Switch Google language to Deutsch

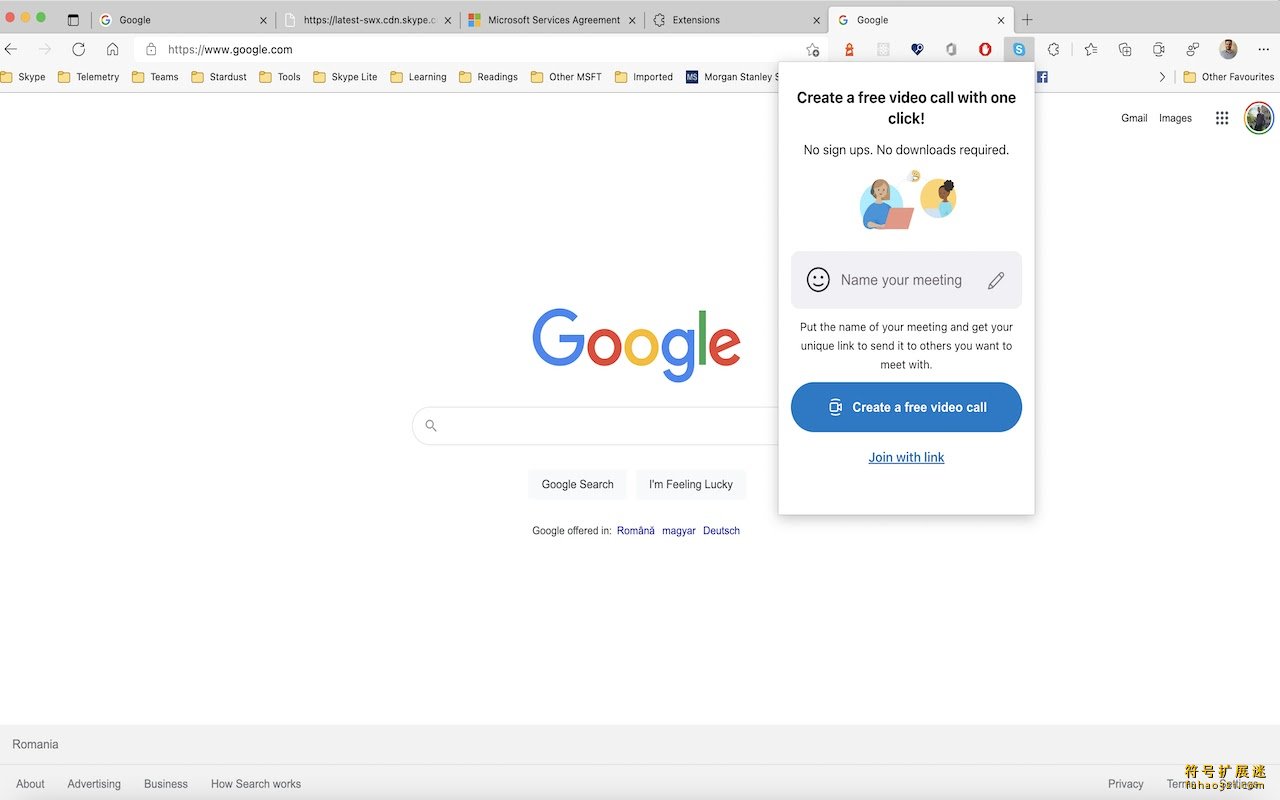pyautogui.click(x=721, y=531)
